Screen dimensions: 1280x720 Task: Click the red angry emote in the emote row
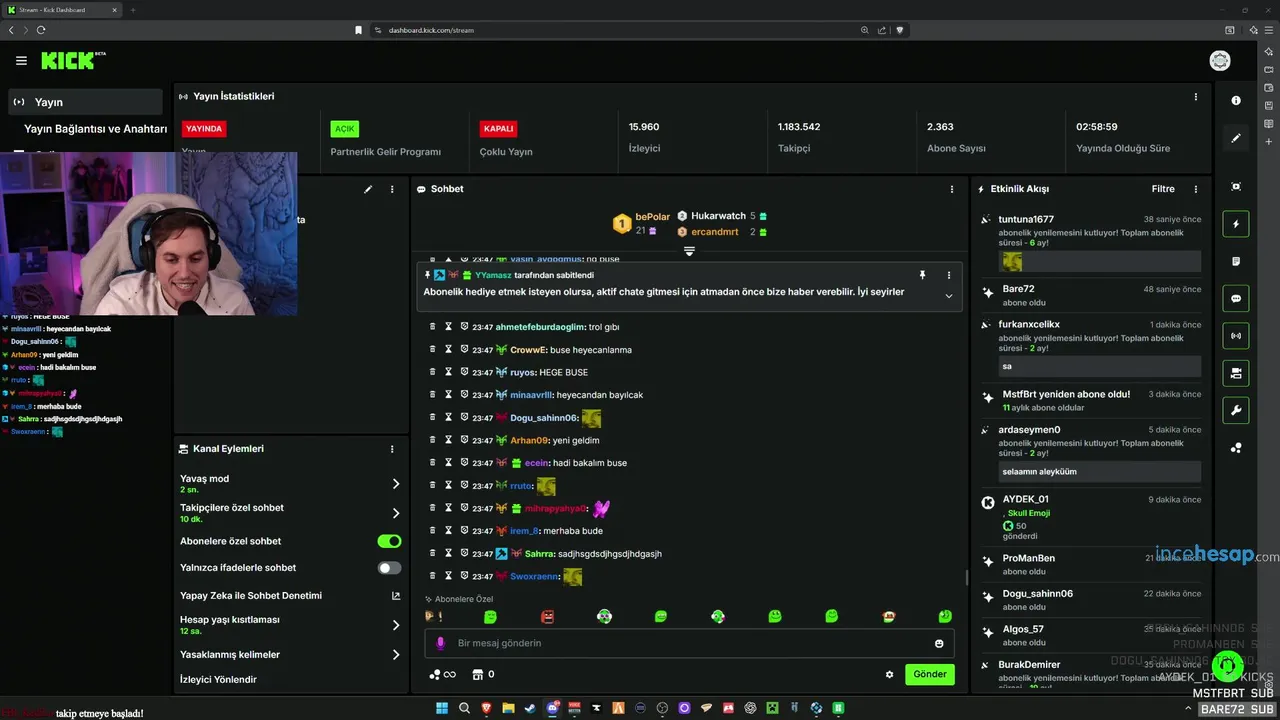547,617
